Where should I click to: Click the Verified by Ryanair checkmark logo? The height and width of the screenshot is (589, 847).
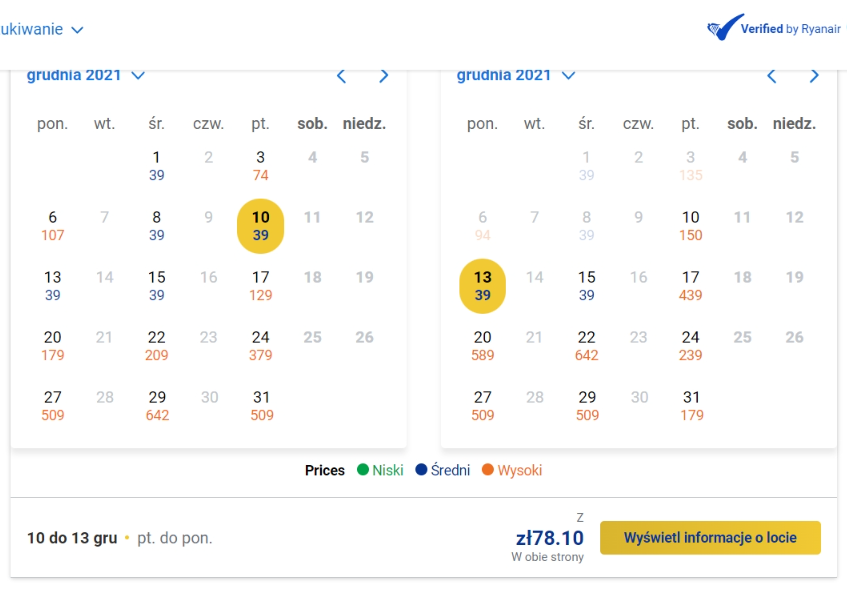pos(725,27)
